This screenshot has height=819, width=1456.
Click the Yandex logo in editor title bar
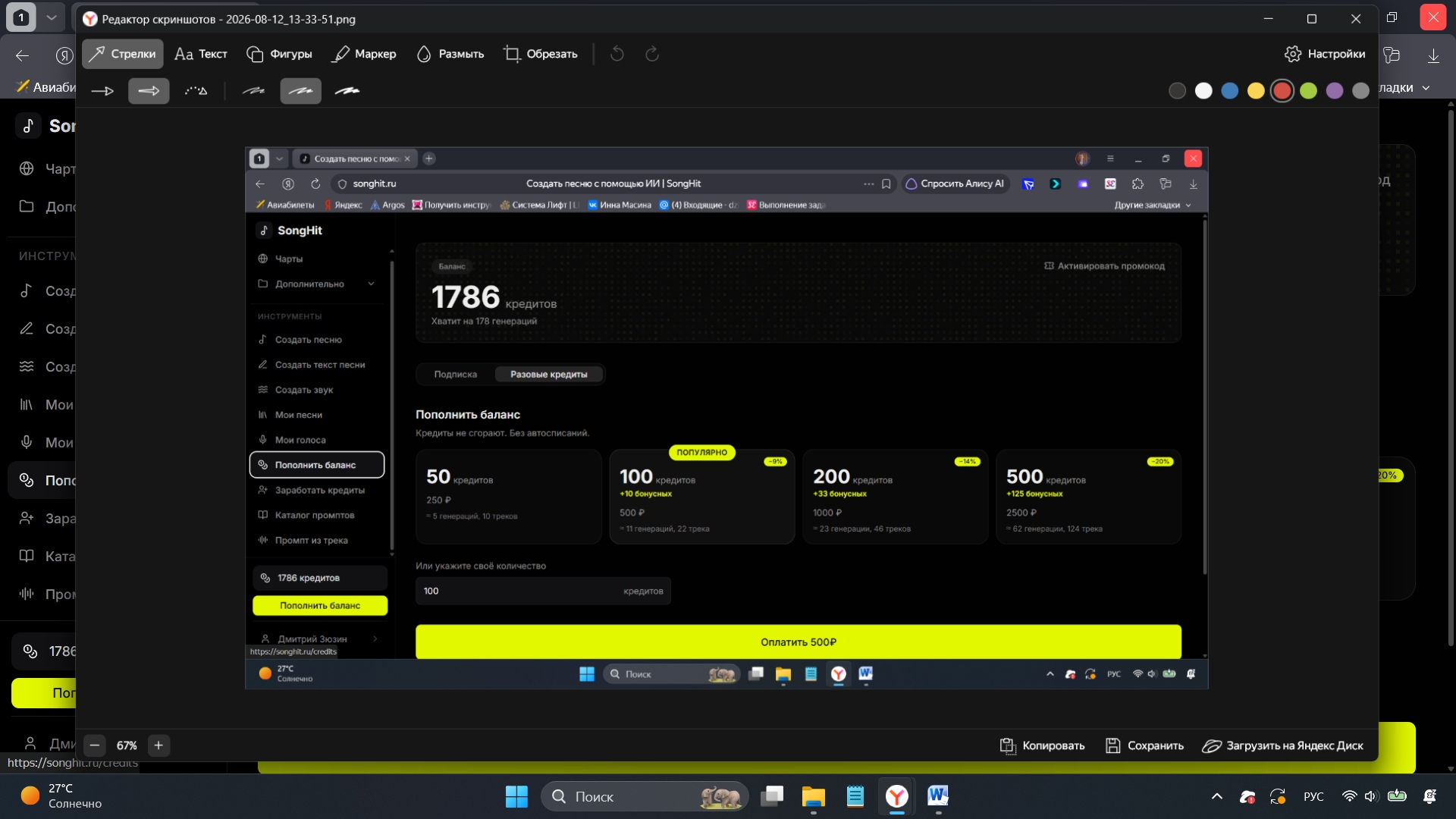coord(90,19)
